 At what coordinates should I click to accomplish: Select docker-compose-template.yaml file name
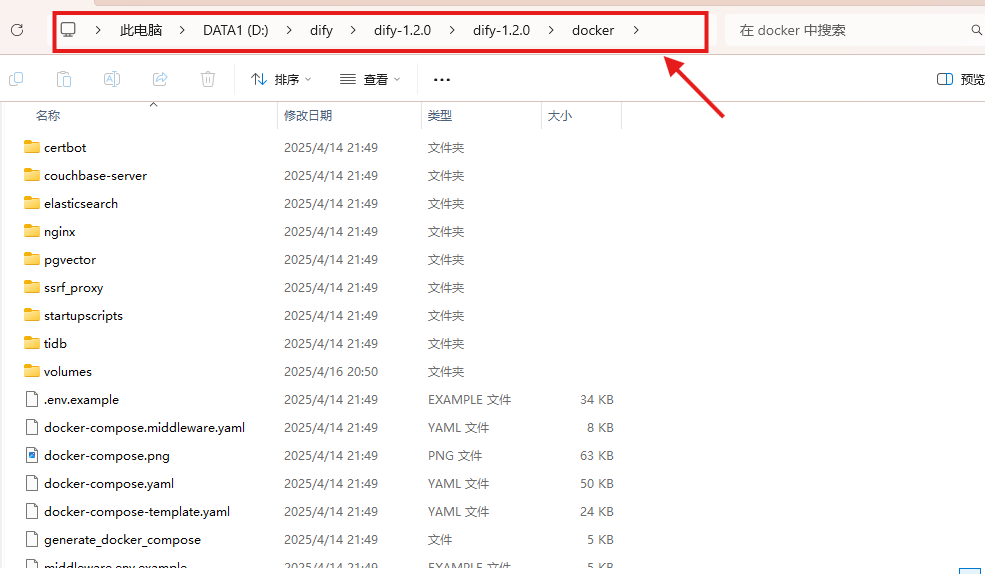(x=137, y=512)
